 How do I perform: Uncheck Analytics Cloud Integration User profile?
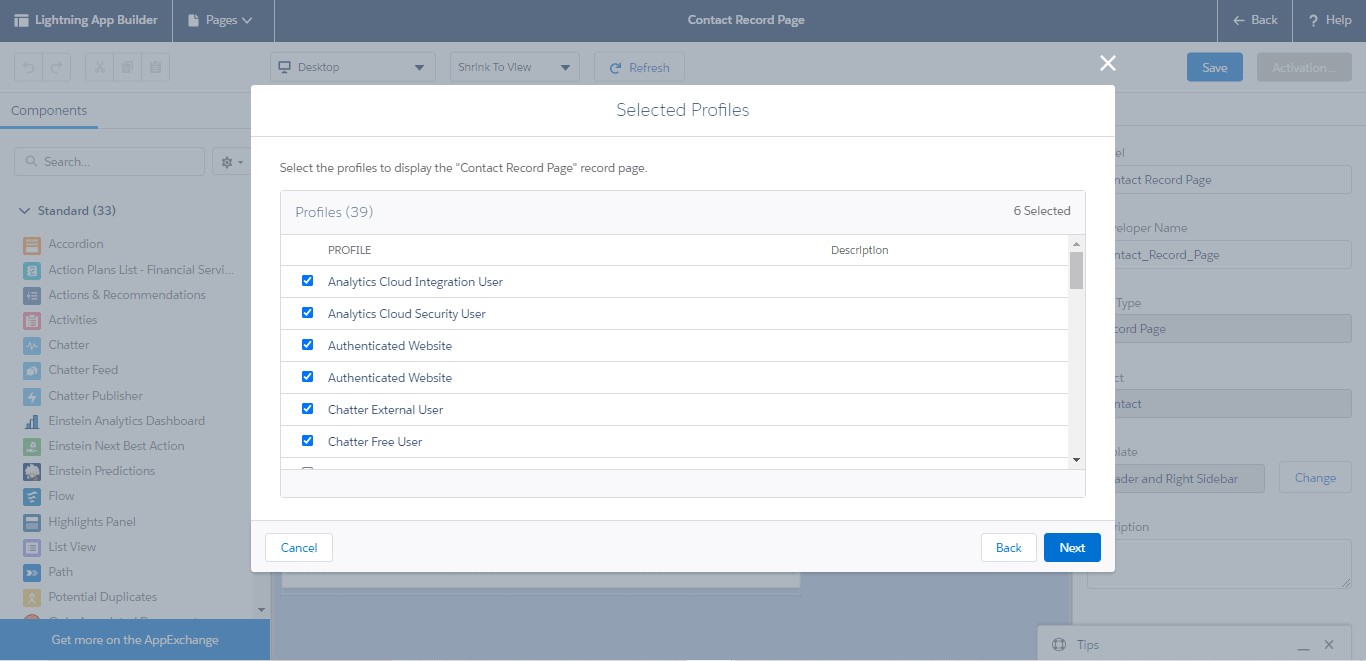(x=308, y=281)
